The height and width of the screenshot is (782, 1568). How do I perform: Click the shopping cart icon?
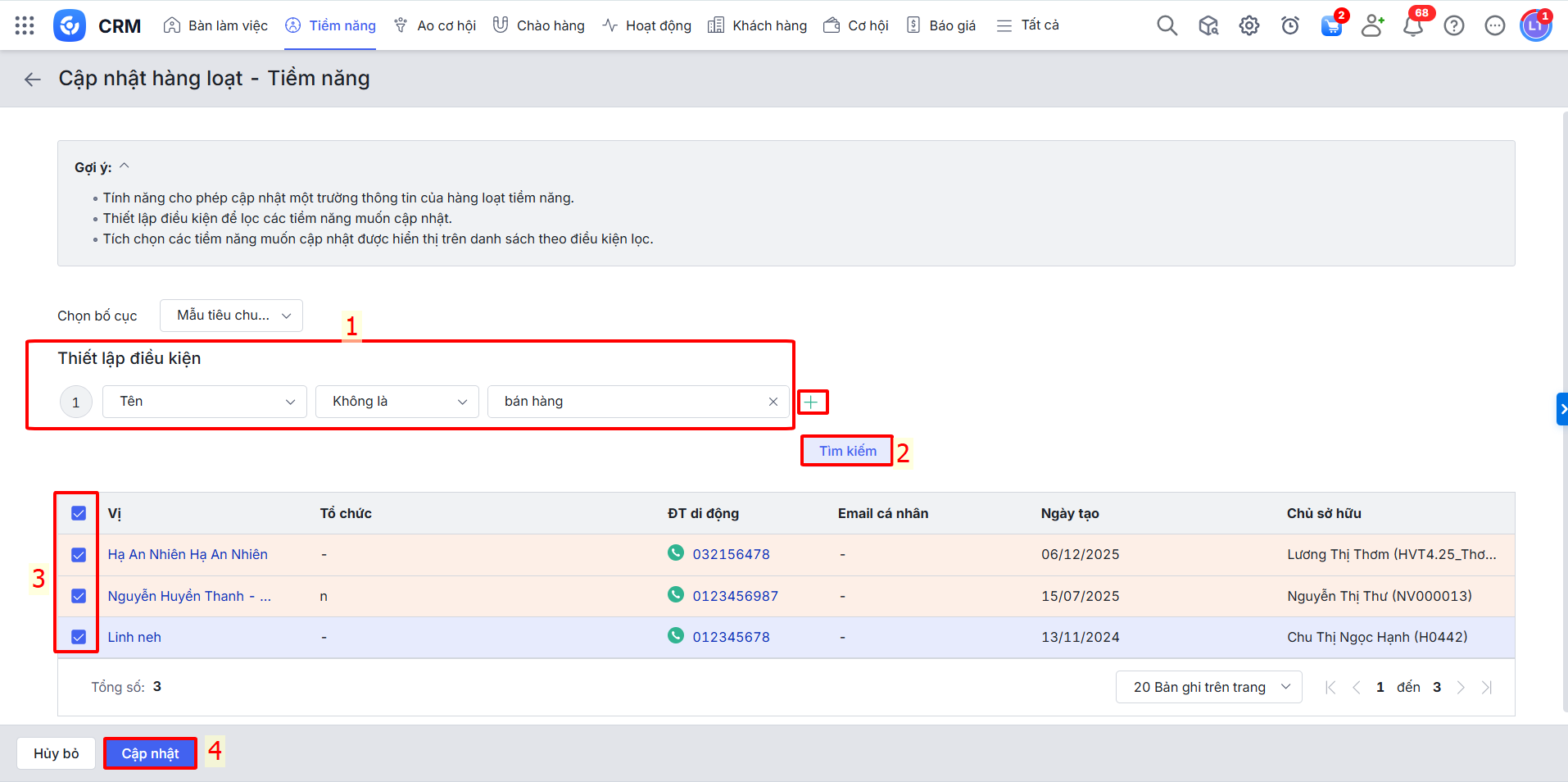coord(1331,26)
